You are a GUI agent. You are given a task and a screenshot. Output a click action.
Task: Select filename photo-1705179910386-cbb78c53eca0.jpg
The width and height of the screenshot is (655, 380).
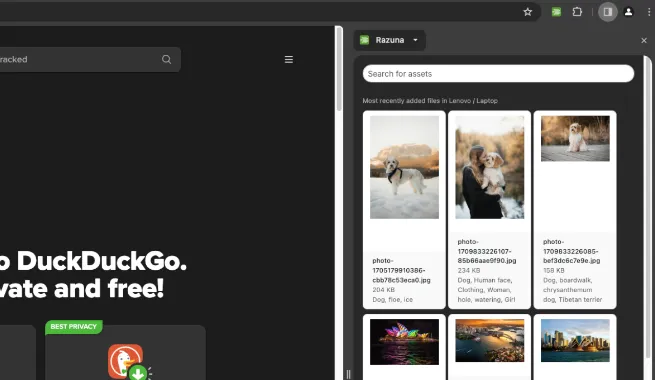click(401, 270)
